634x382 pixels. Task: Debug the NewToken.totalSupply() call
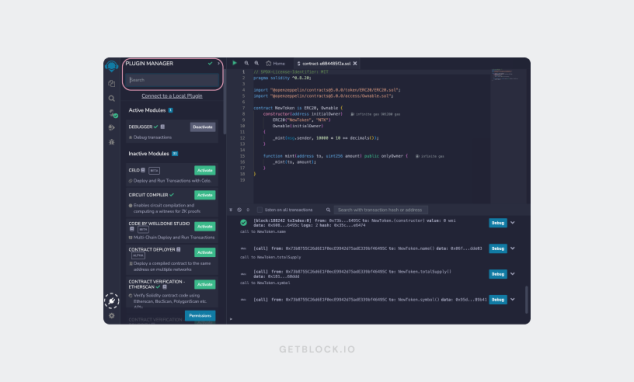[x=498, y=274]
